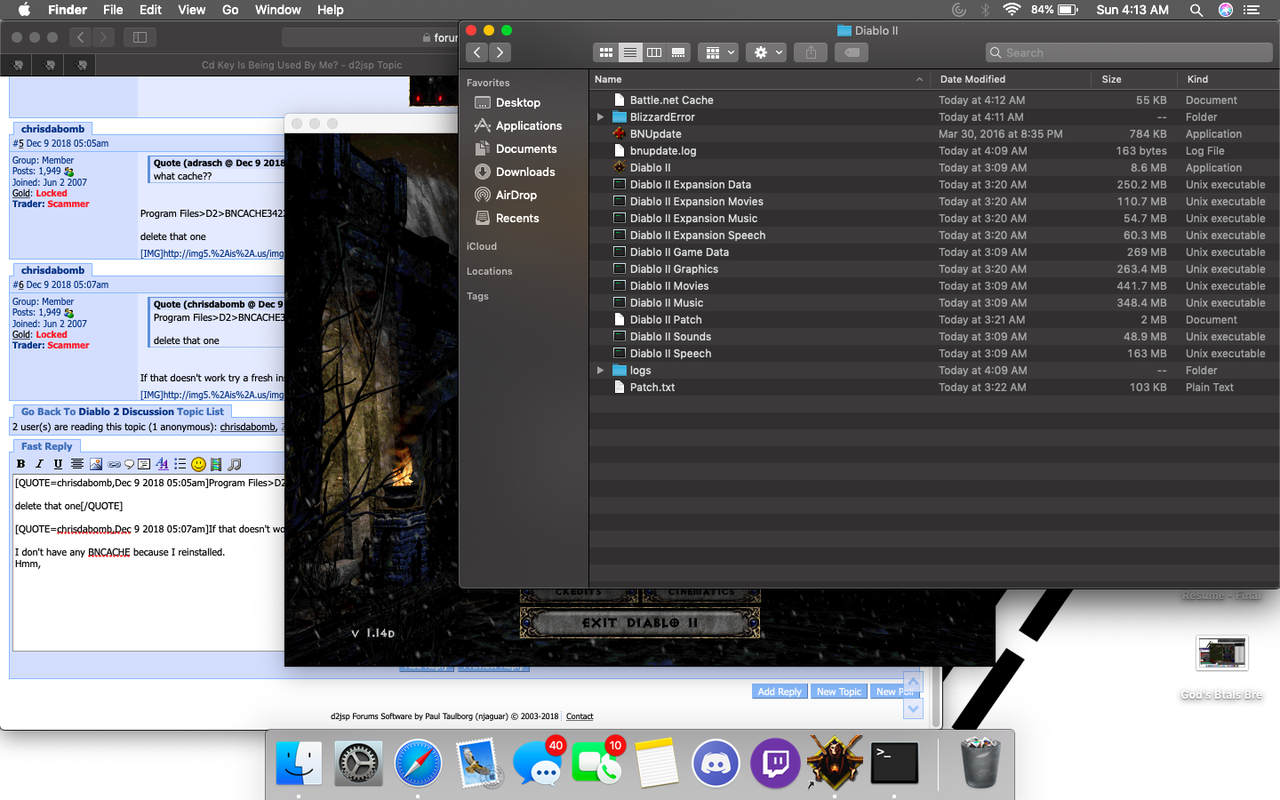Open the Finder action gear dropdown
1280x800 pixels.
tap(767, 52)
